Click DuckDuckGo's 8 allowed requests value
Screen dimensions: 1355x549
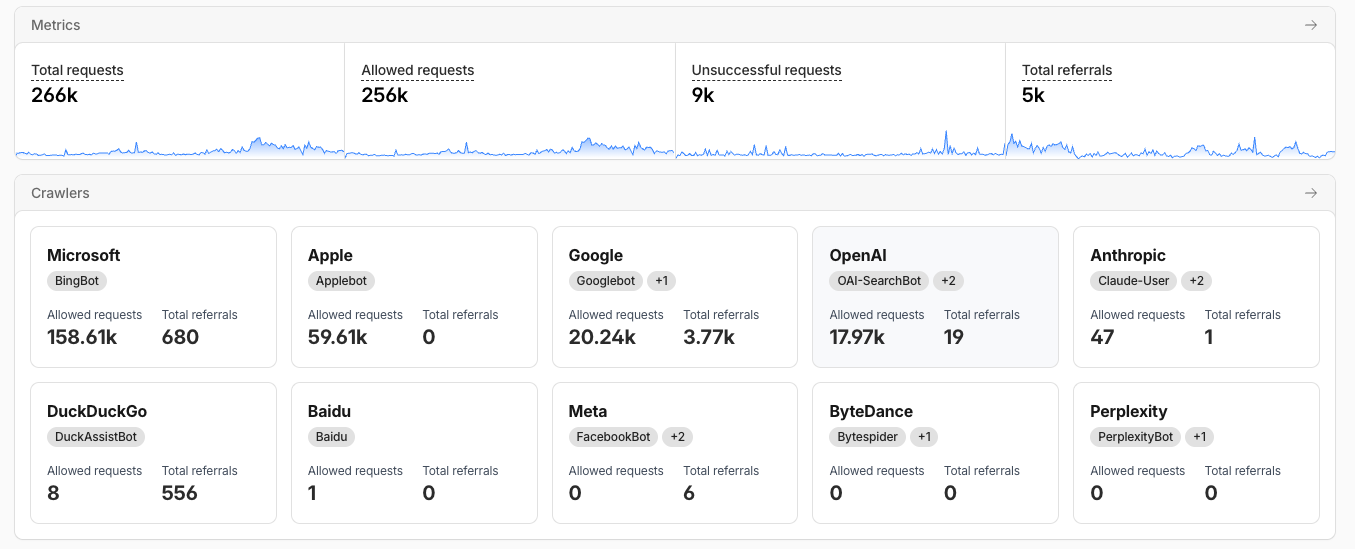[53, 493]
